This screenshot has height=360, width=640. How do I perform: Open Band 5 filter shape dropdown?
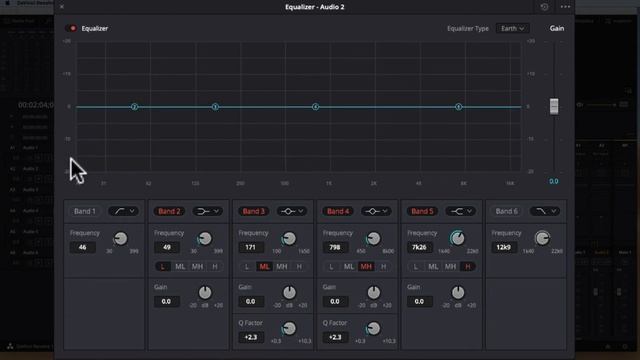tap(460, 211)
